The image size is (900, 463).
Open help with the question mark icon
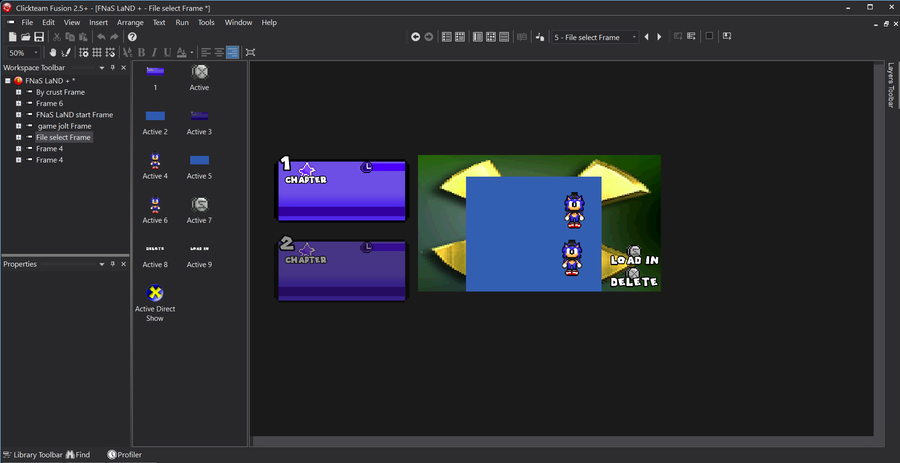click(x=132, y=37)
